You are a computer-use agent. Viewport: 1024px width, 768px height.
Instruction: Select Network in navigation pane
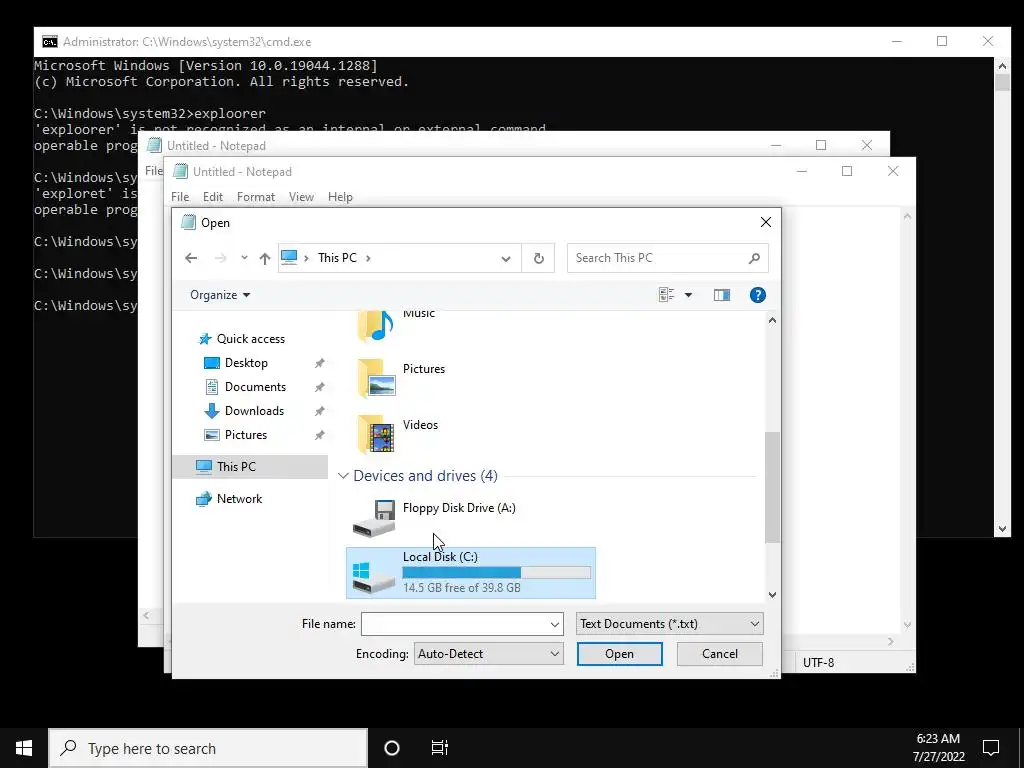pos(239,499)
